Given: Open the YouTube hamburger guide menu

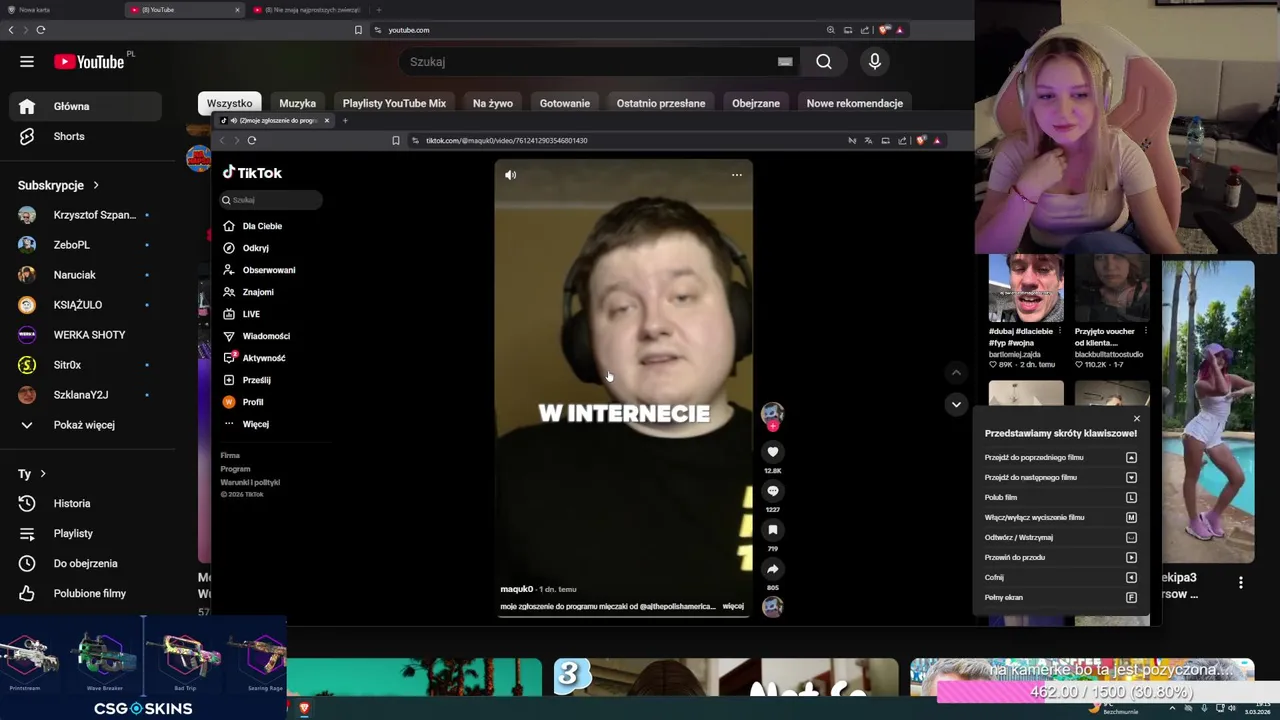Looking at the screenshot, I should point(27,62).
